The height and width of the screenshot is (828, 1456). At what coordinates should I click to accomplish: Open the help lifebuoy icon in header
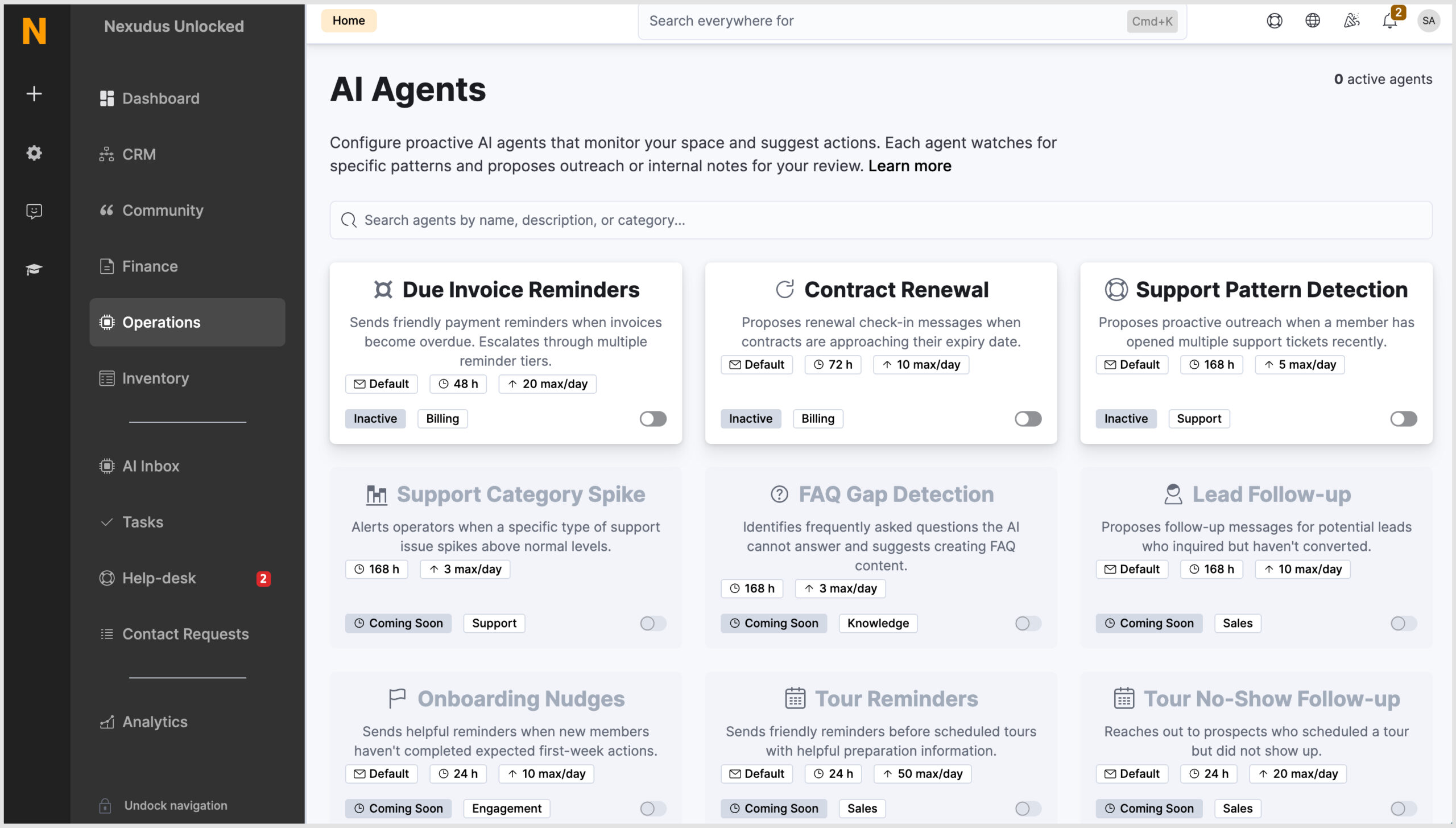click(x=1274, y=21)
